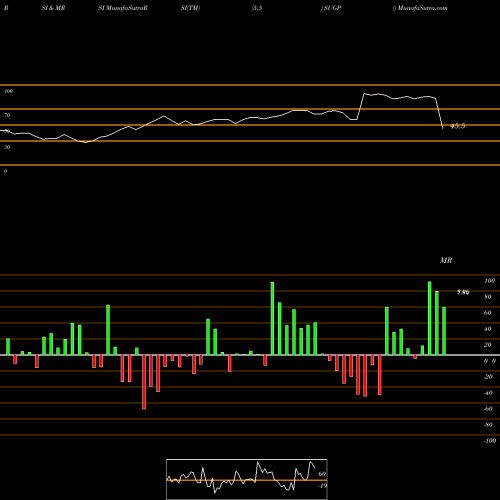500x500 pixels.
Task: Click the -100 label on MR axis
Action: 490,441
